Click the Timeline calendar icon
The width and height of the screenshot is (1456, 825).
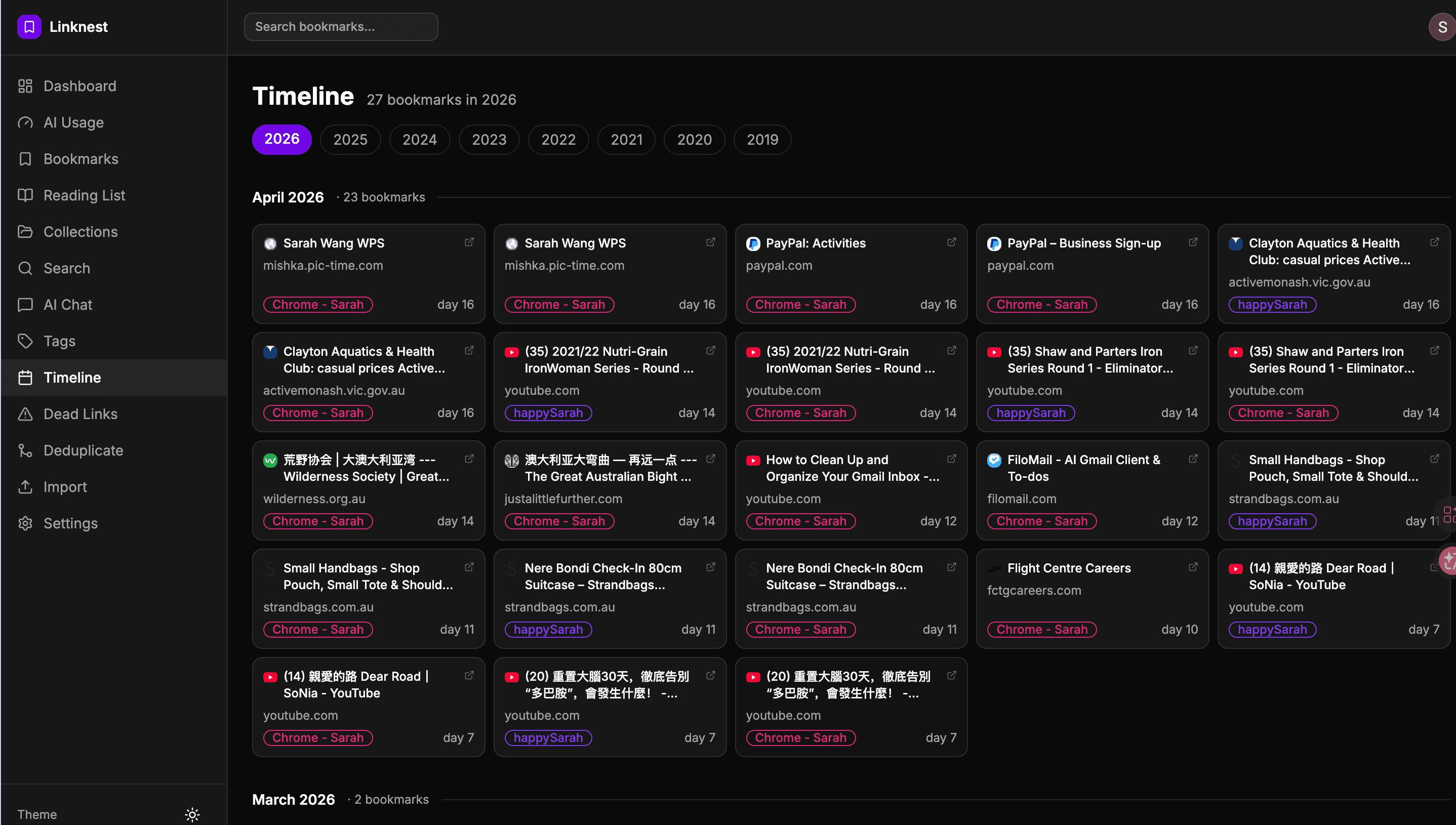25,378
